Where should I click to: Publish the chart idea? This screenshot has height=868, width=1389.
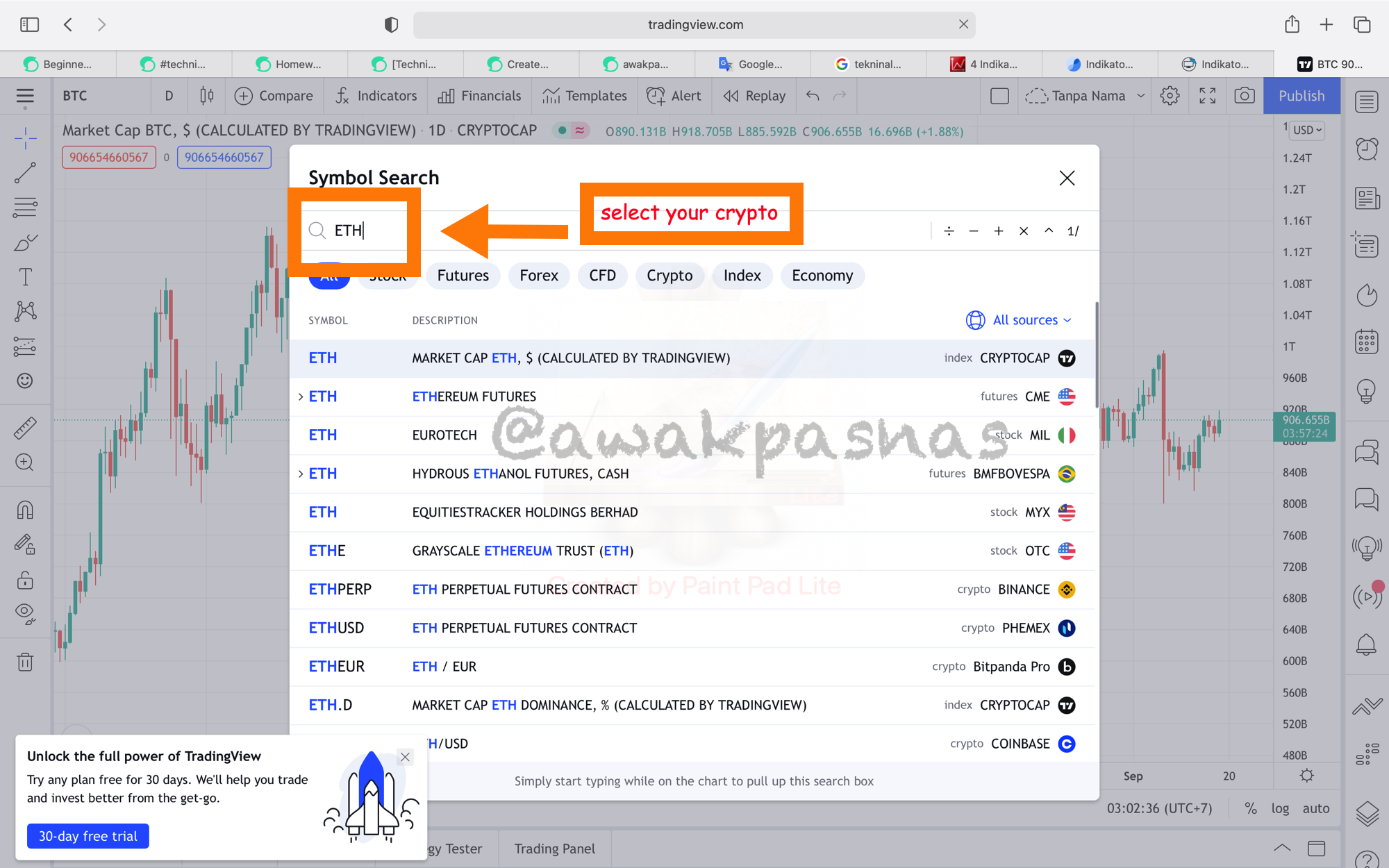(x=1301, y=96)
